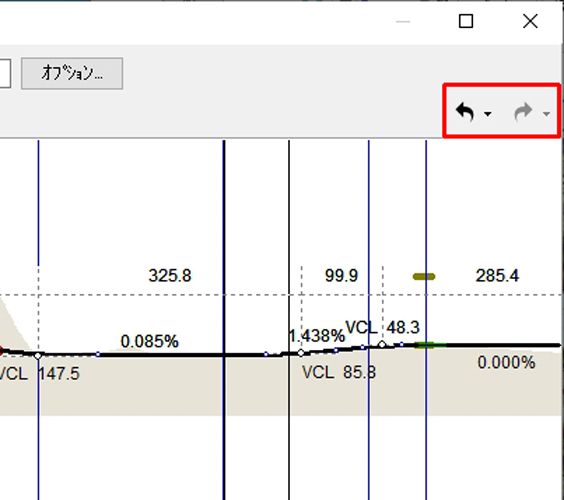
Task: Click the 0.000% grade label
Action: (x=506, y=363)
